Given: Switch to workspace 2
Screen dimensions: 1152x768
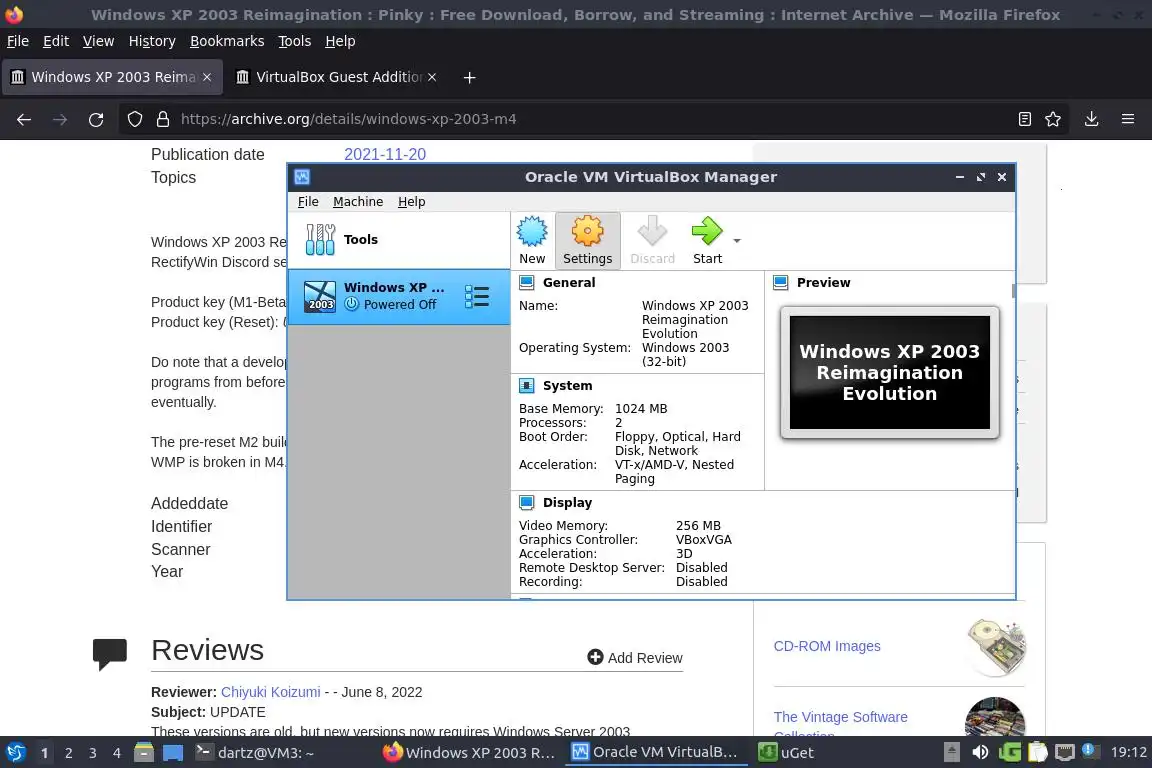Looking at the screenshot, I should [x=68, y=753].
